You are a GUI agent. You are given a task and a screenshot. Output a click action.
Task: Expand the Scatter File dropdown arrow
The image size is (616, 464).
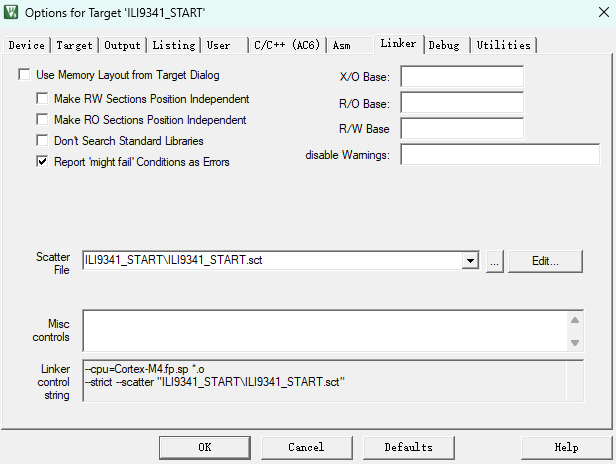click(x=470, y=260)
